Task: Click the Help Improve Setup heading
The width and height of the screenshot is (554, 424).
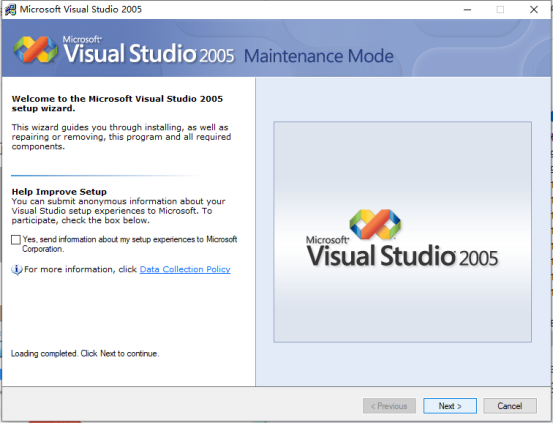Action: coord(59,192)
